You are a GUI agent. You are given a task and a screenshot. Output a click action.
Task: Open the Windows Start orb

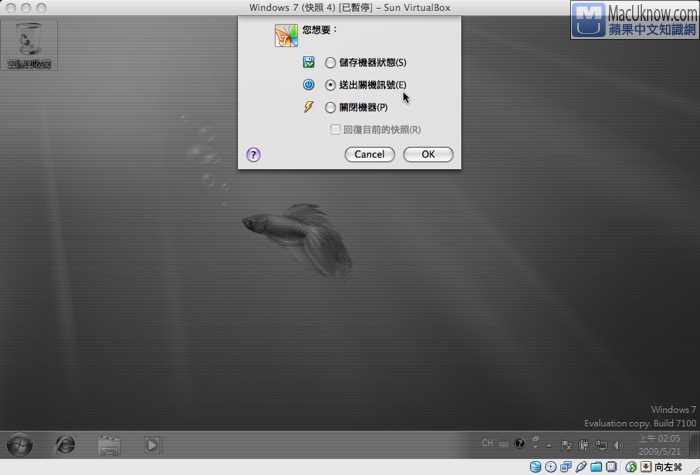click(20, 445)
